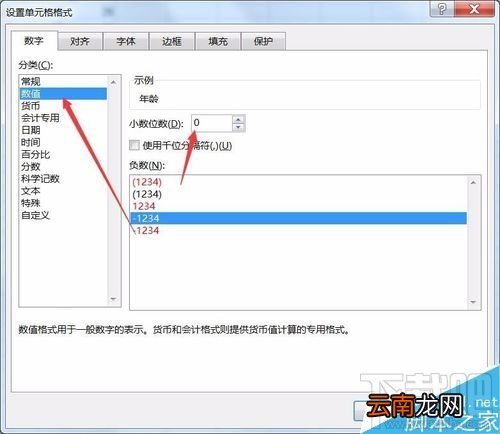Click the 小数位数 input field

(212, 123)
